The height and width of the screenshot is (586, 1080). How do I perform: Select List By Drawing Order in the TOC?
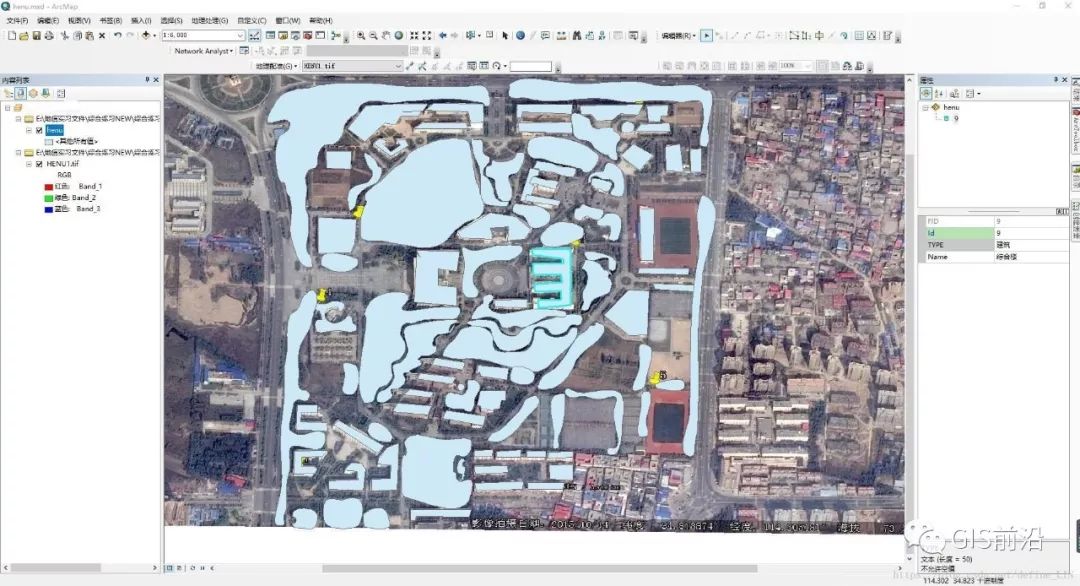point(10,93)
